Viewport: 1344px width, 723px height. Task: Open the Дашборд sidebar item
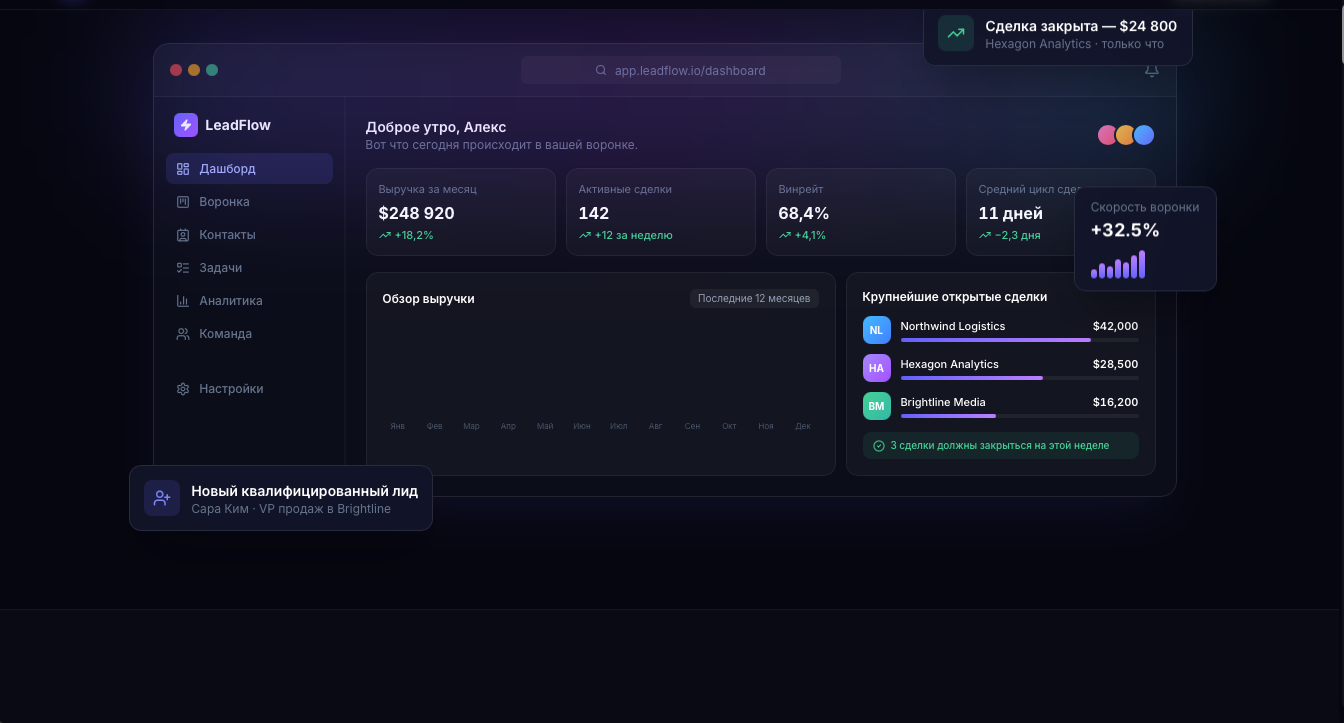coord(249,169)
